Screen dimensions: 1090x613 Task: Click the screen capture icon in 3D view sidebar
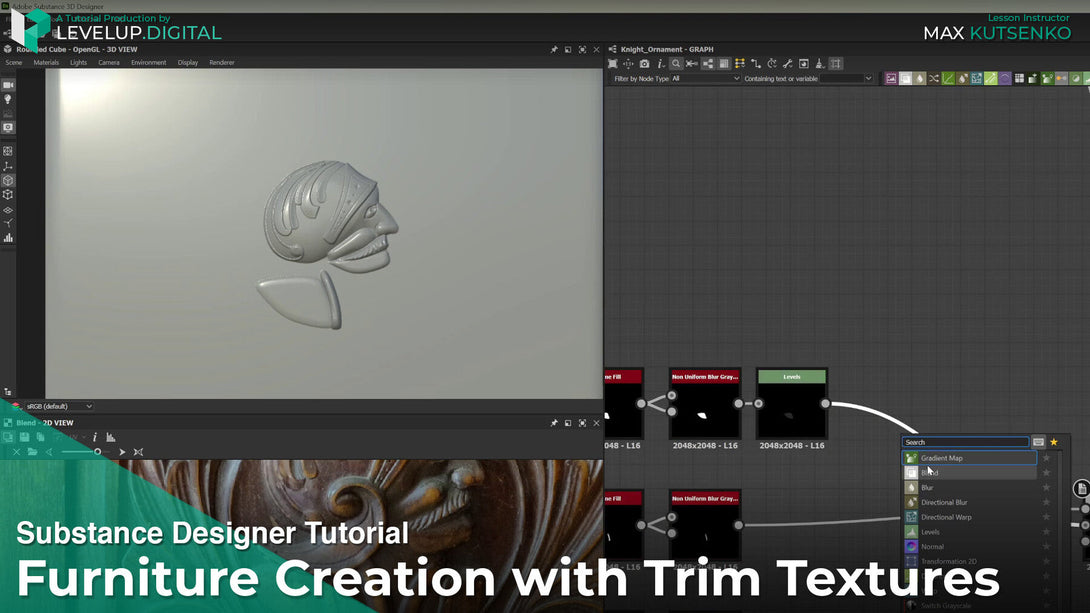(8, 128)
